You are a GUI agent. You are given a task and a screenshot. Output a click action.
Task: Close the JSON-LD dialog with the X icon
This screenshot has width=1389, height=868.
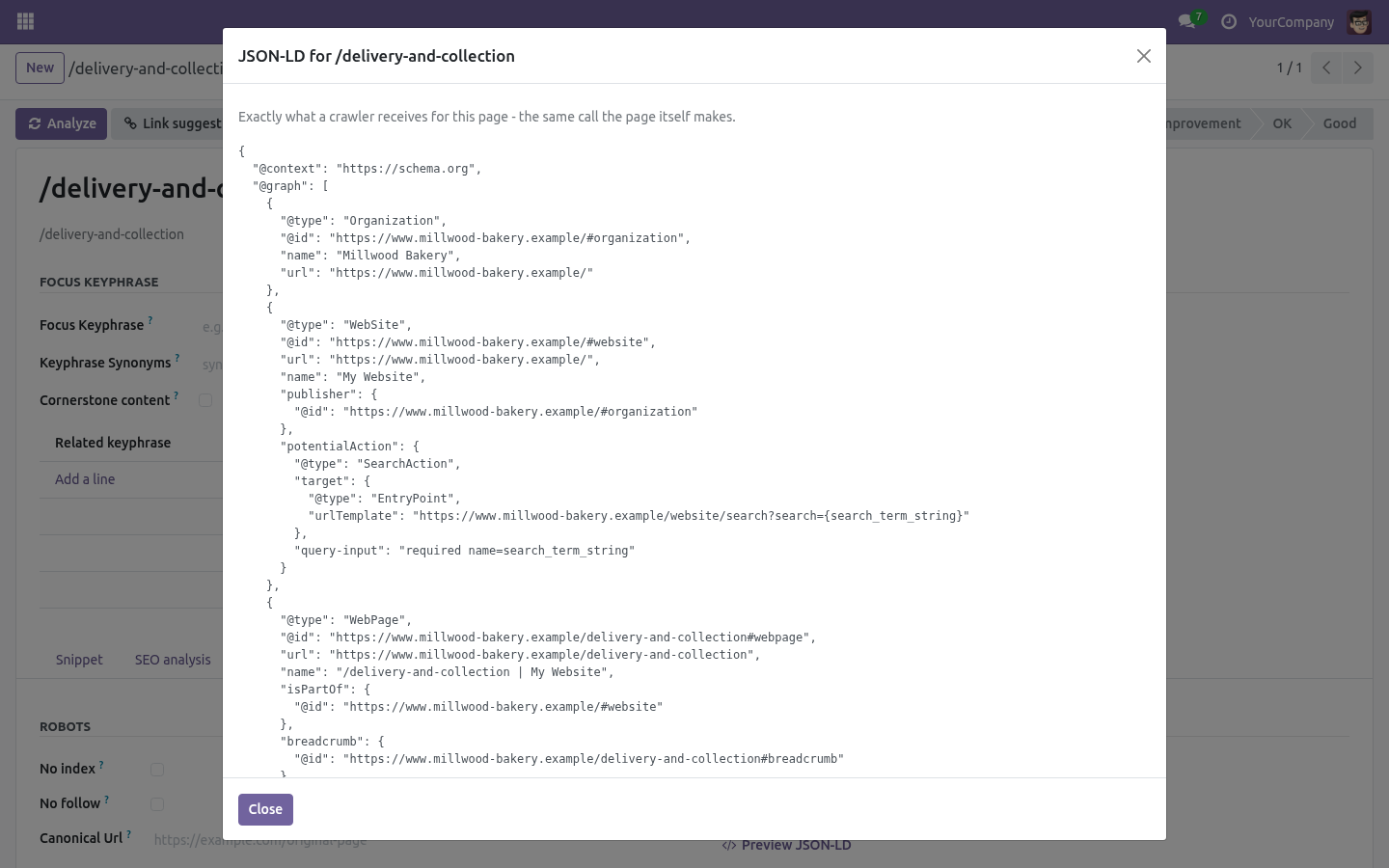(1144, 56)
